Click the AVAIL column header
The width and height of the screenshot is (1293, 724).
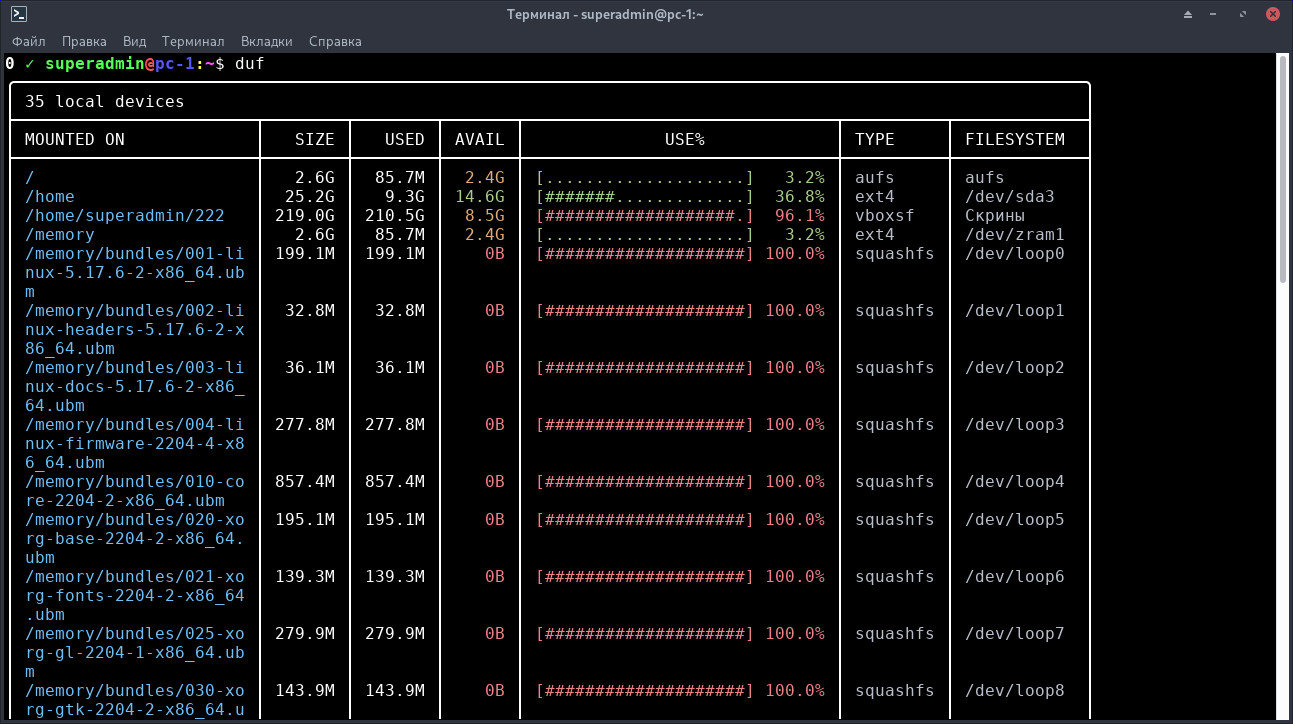[x=480, y=139]
